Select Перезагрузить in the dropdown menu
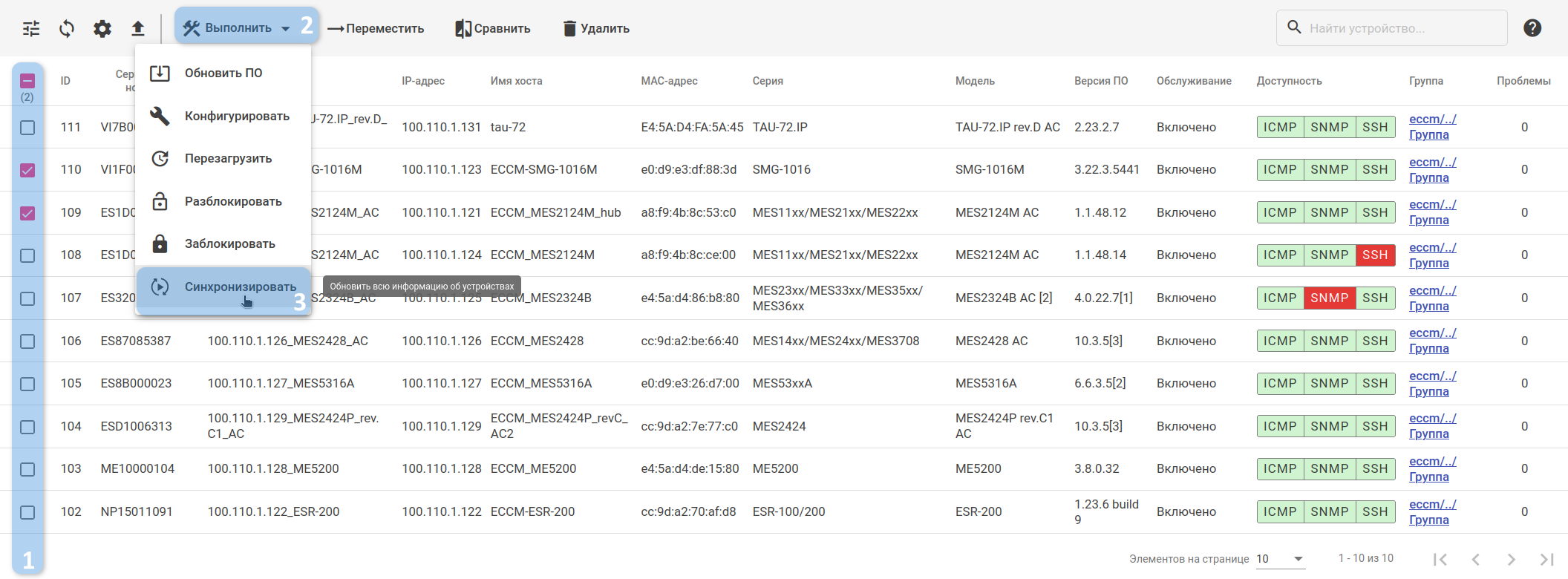Image resolution: width=1568 pixels, height=579 pixels. (228, 159)
